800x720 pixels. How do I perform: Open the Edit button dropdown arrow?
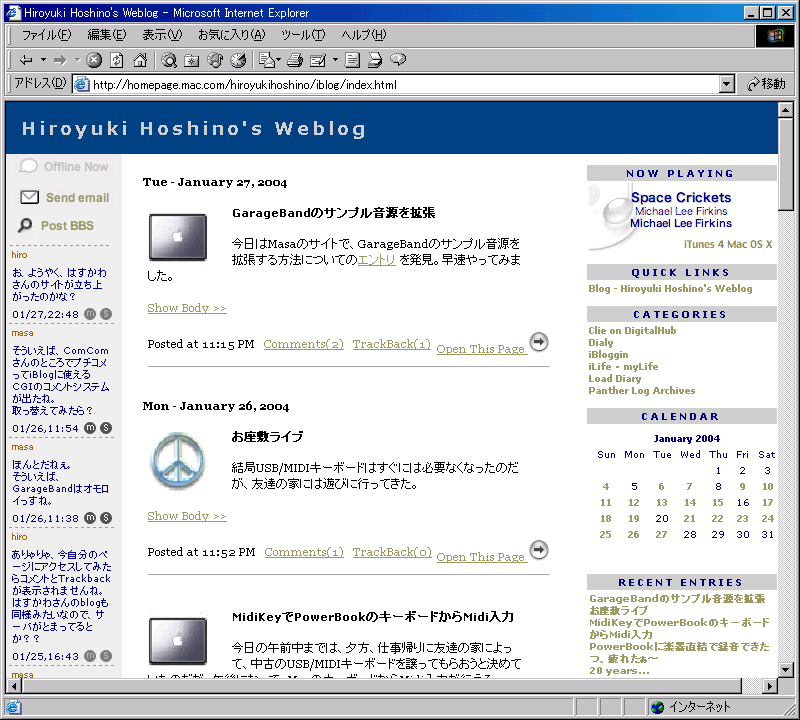[335, 60]
